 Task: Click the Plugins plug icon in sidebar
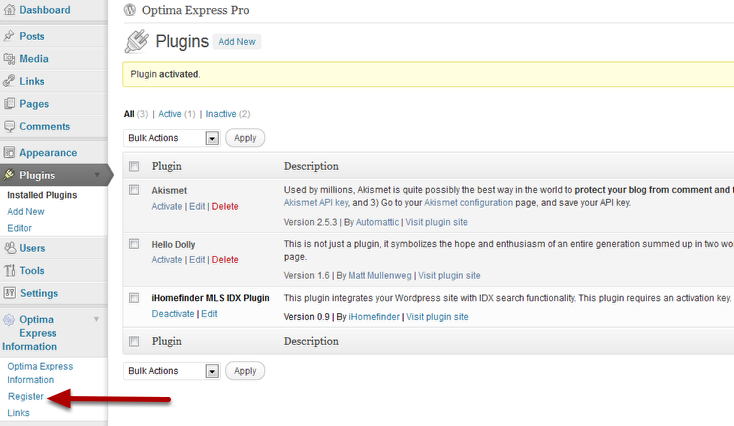pyautogui.click(x=9, y=175)
